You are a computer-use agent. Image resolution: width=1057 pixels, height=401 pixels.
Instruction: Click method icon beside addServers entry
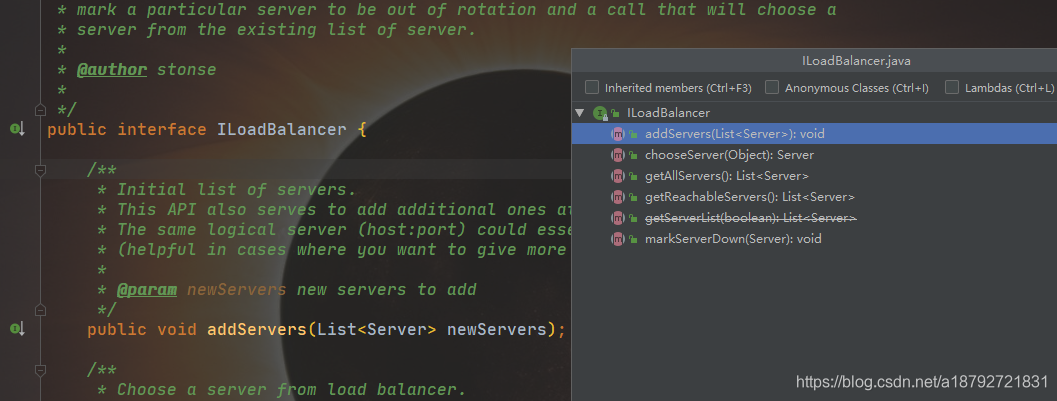click(x=617, y=133)
